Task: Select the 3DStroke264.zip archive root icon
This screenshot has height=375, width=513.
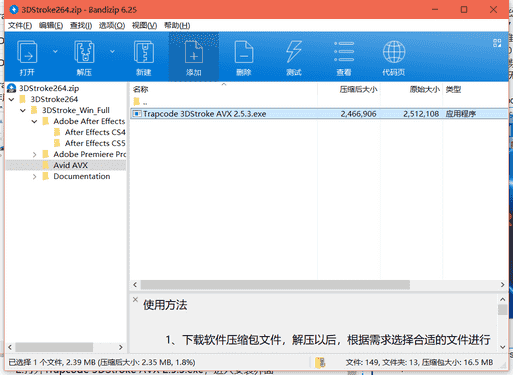Action: [x=12, y=88]
